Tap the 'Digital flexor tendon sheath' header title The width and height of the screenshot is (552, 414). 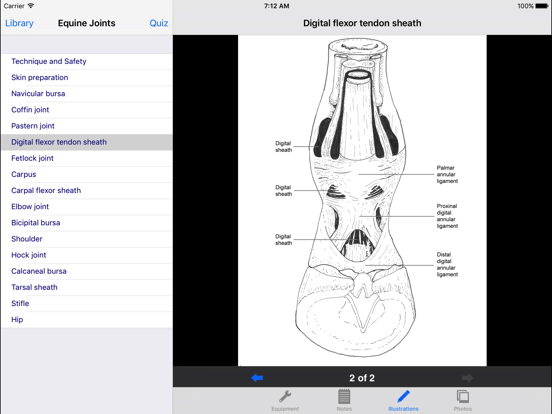(x=362, y=23)
